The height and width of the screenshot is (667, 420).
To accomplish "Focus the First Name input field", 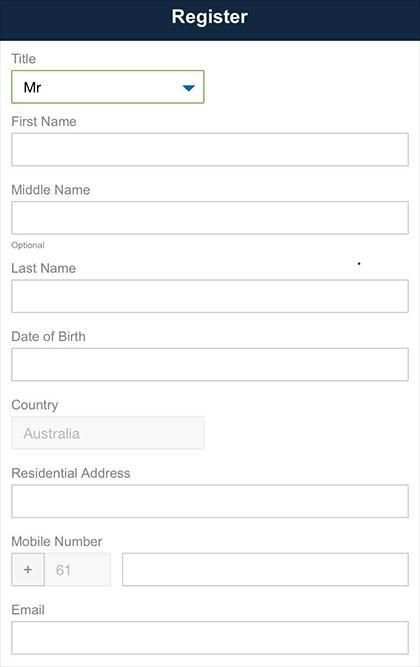I will [x=210, y=149].
